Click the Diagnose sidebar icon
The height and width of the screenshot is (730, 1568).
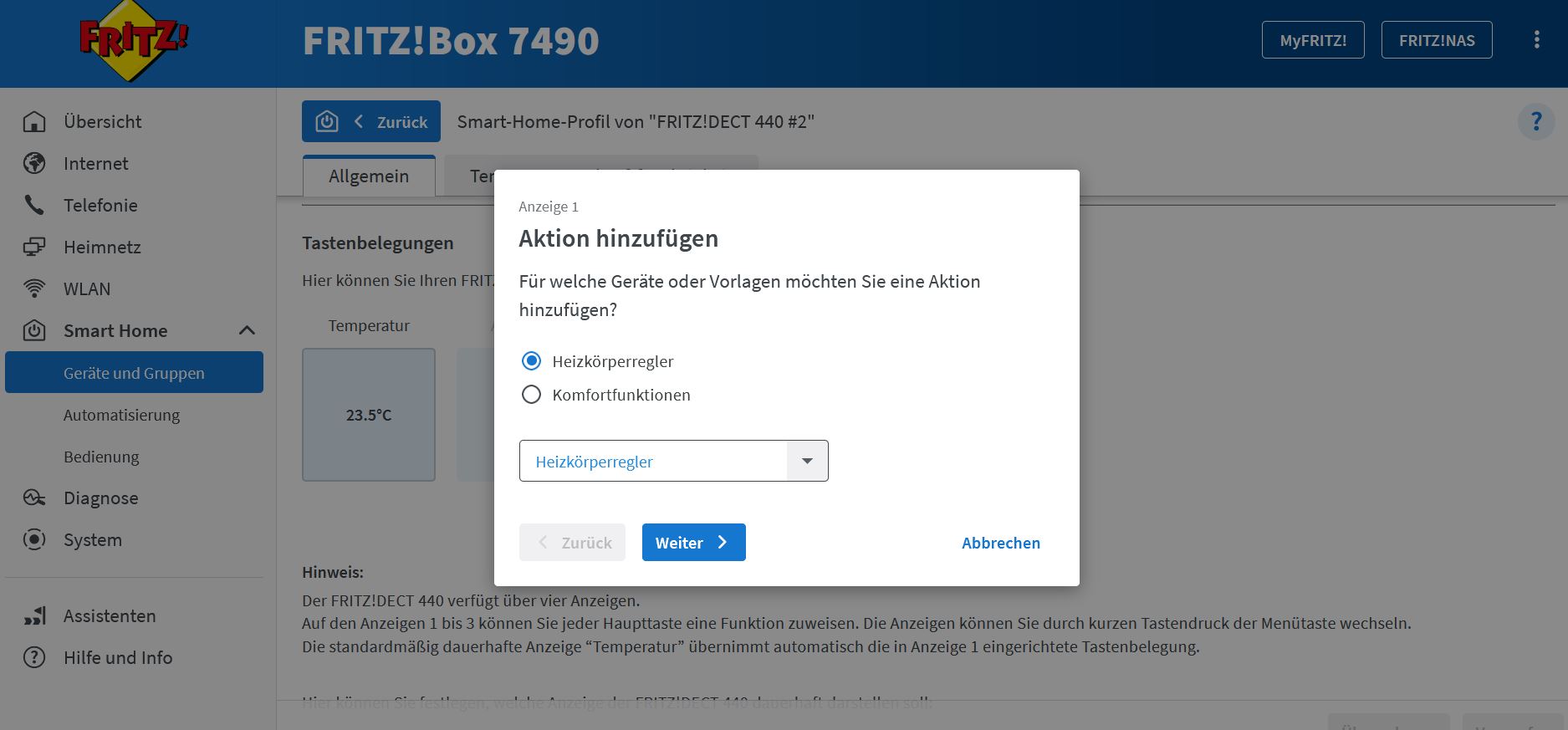click(x=34, y=498)
